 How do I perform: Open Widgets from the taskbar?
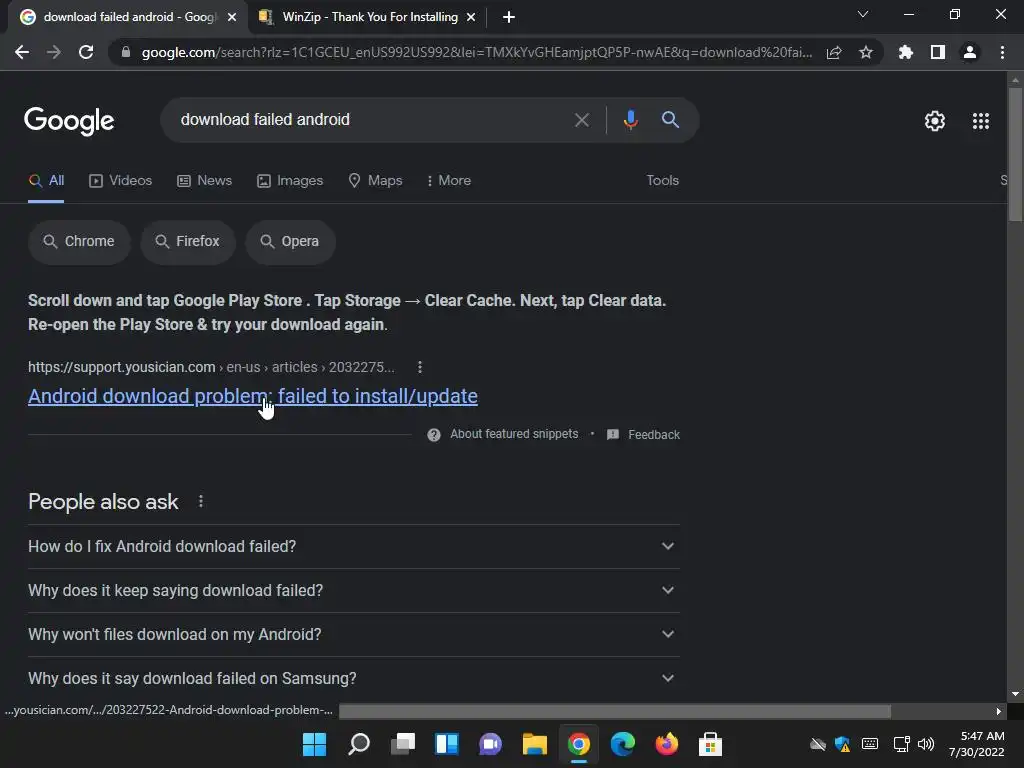(447, 744)
